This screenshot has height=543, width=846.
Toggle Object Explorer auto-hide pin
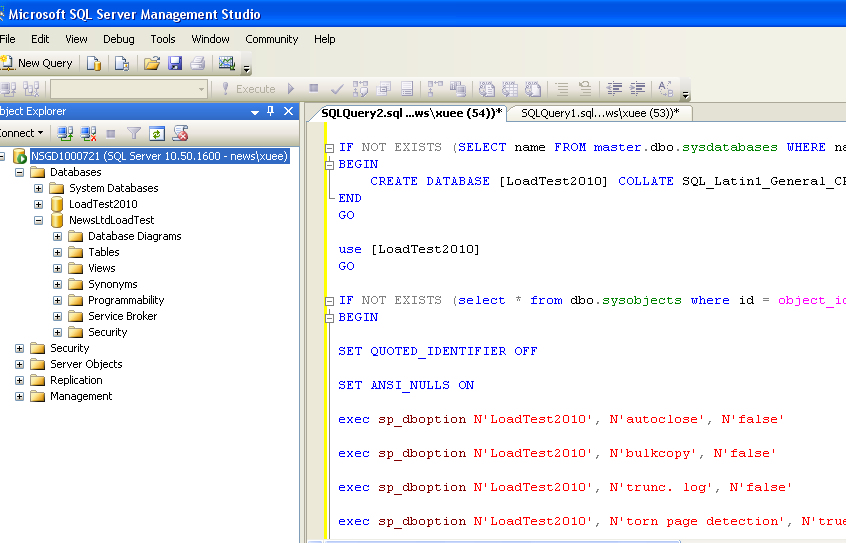(271, 111)
